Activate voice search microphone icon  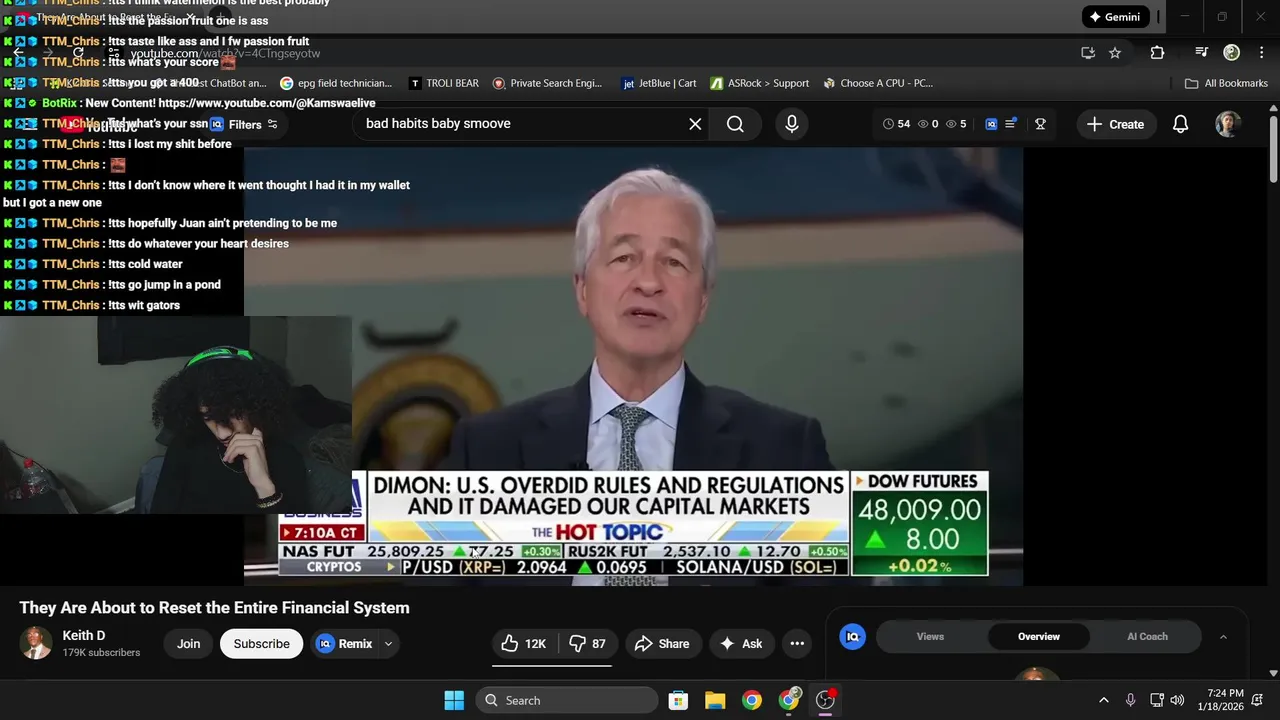792,124
